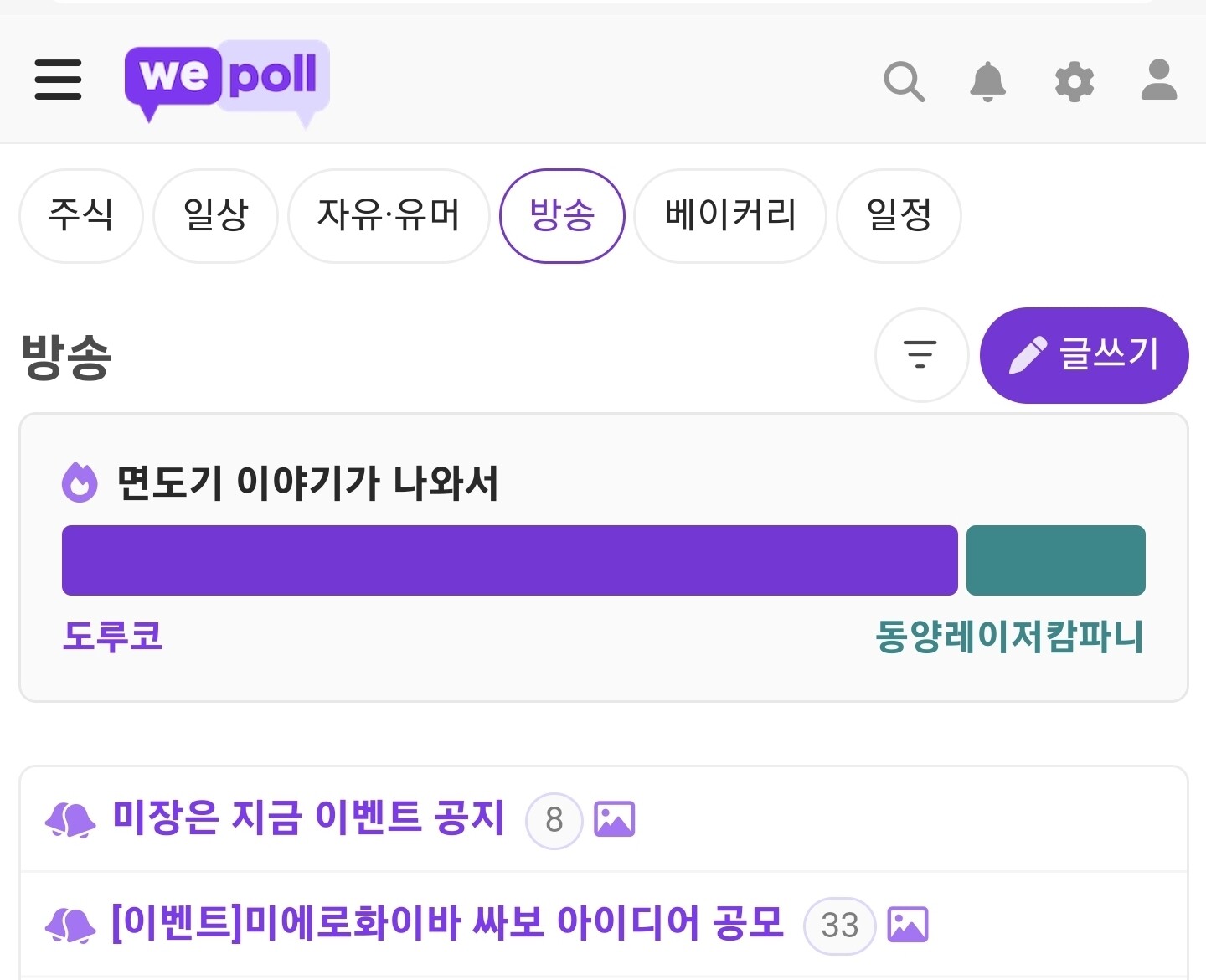Open 미장은 지금 이벤트 공지 post
This screenshot has height=980, width=1206.
(308, 818)
